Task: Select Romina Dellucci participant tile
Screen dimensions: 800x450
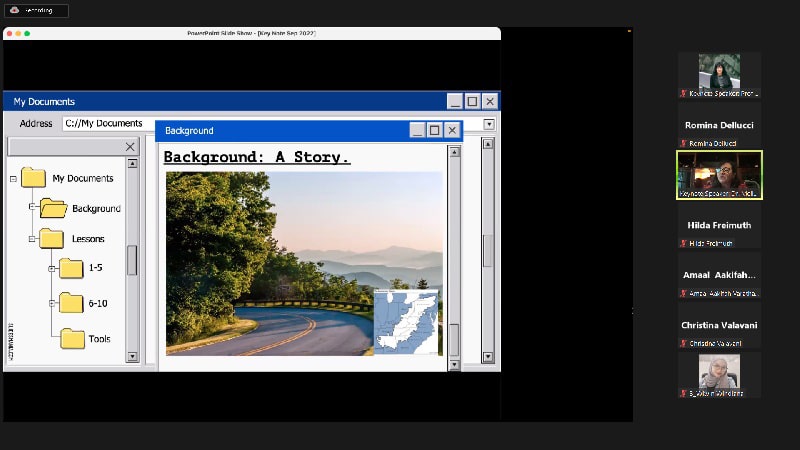Action: pos(719,131)
